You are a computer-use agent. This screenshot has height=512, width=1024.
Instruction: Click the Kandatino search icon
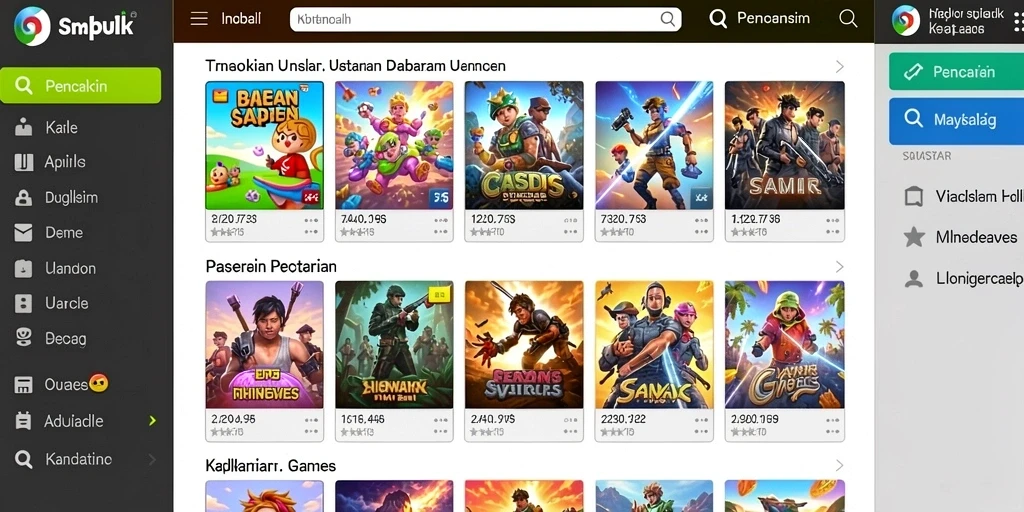tap(24, 460)
